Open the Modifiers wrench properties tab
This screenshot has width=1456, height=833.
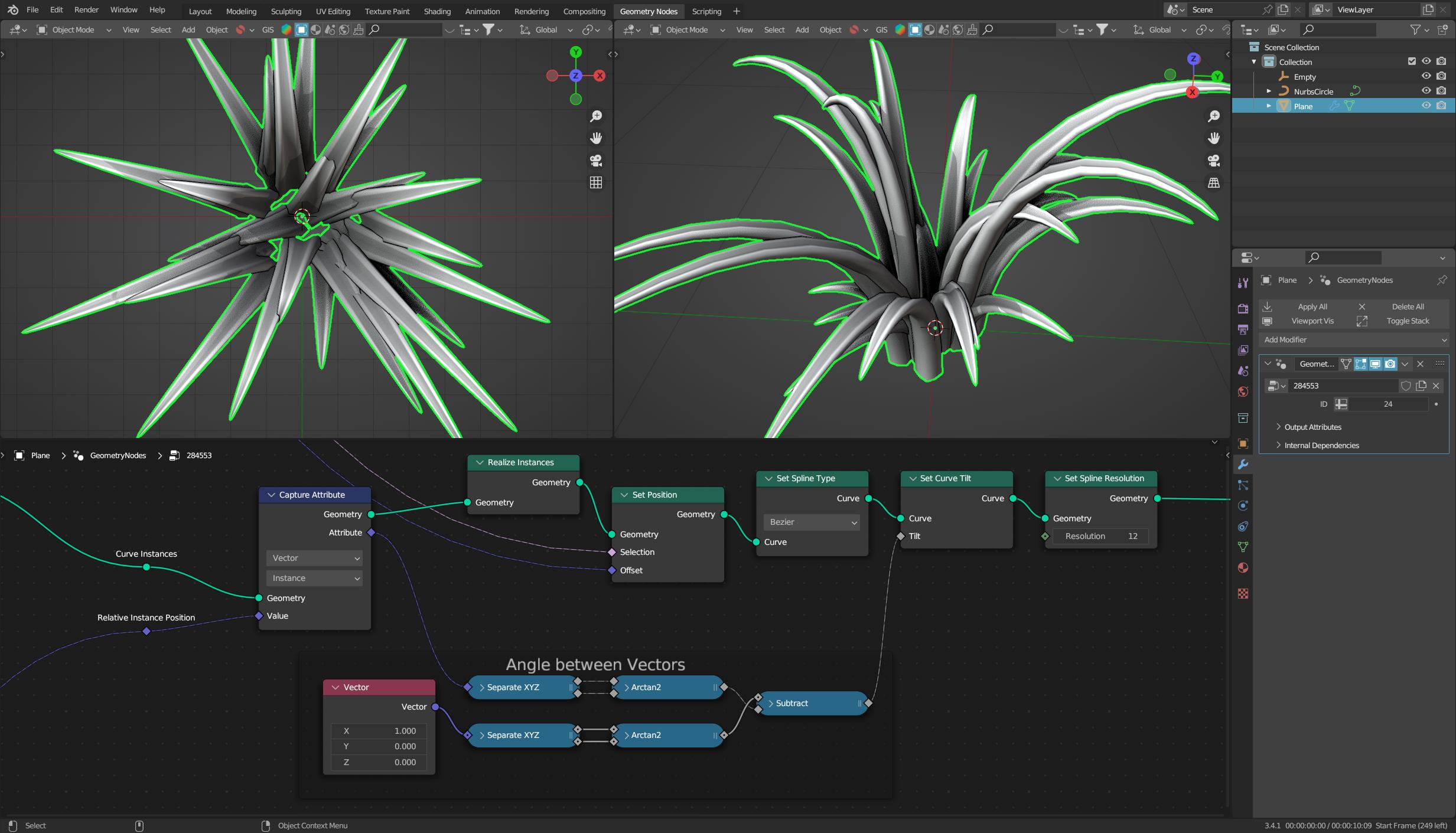pos(1243,465)
